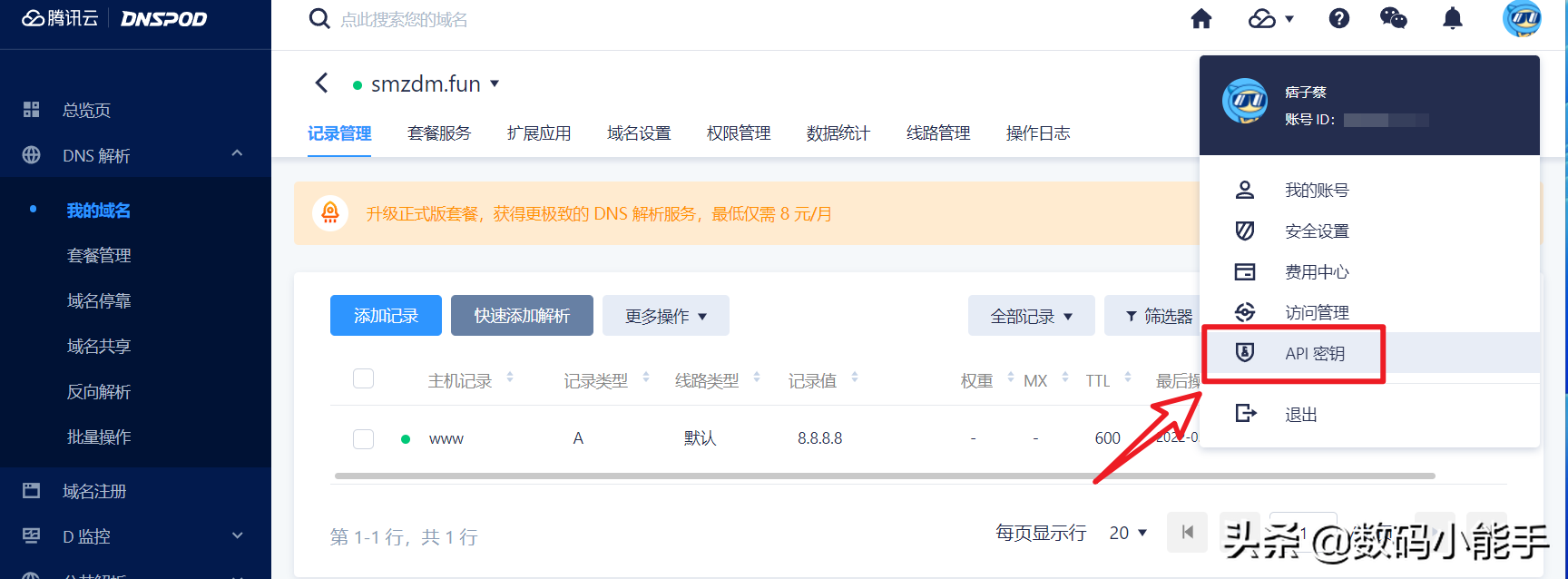This screenshot has width=1568, height=579.
Task: Select API 密钥 in account menu
Action: pos(1370,352)
